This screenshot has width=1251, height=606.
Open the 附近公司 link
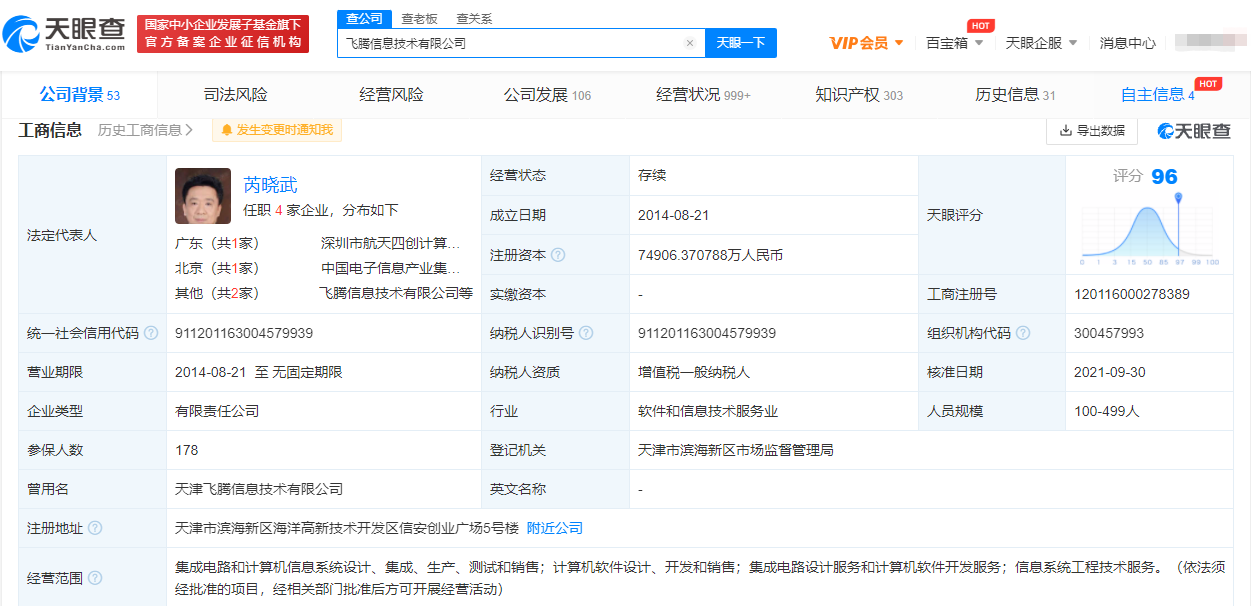click(554, 528)
